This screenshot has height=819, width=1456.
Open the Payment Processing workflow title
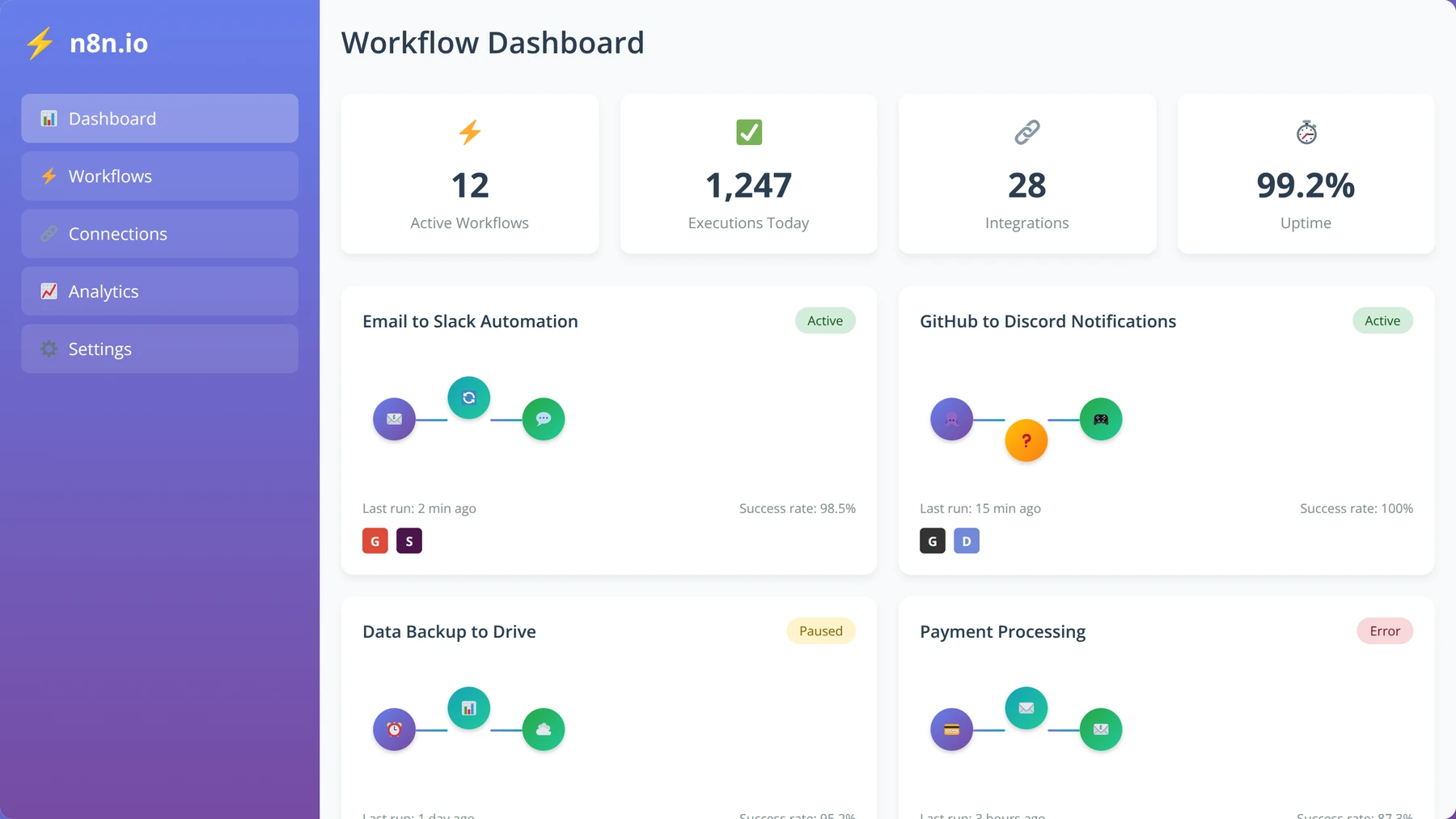pos(1002,632)
